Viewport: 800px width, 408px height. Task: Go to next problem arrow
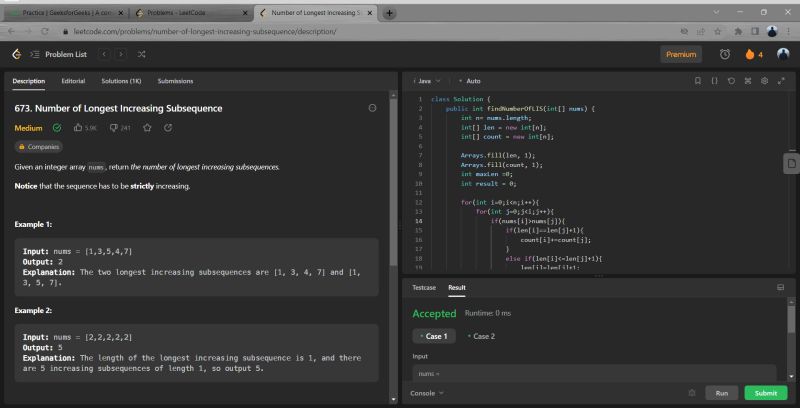coord(121,54)
